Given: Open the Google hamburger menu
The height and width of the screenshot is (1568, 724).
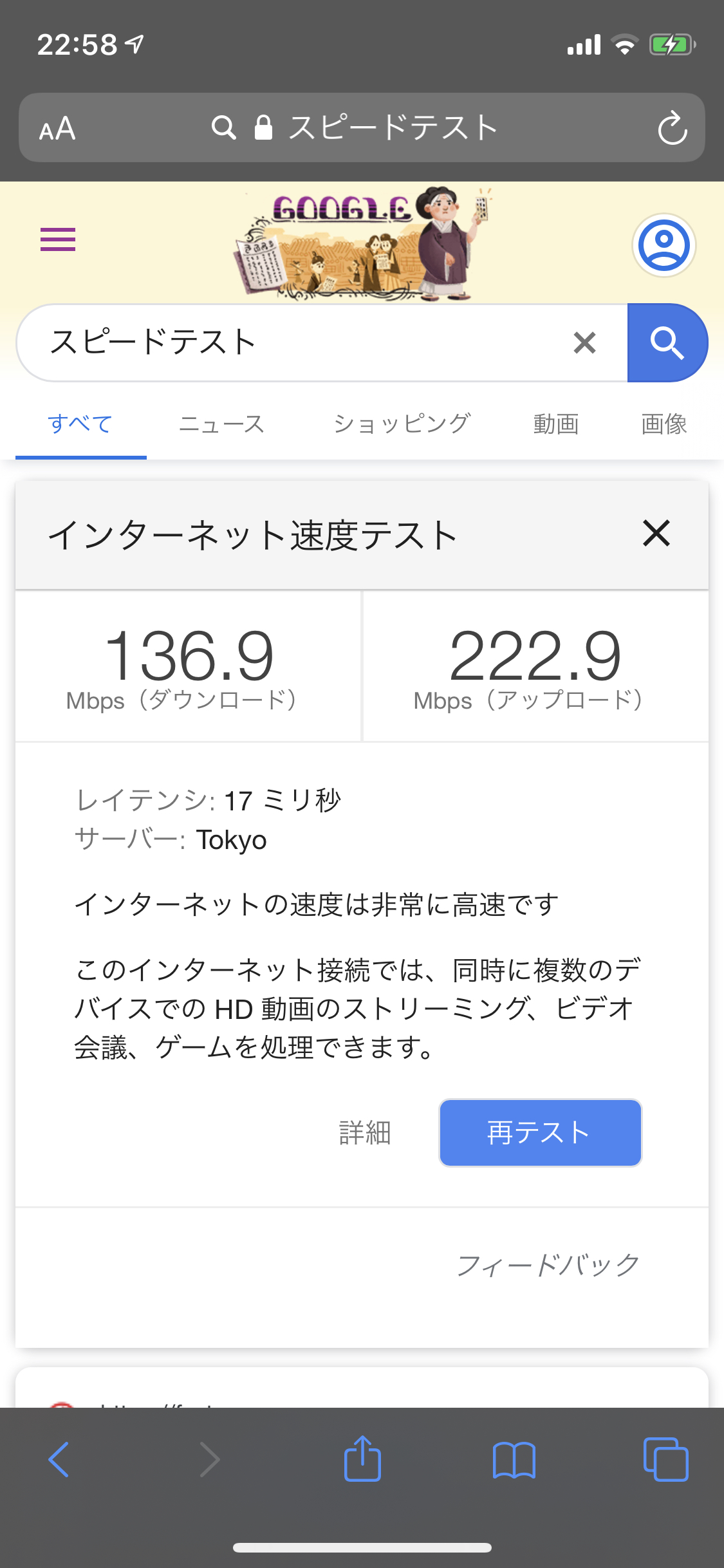Looking at the screenshot, I should (x=58, y=239).
